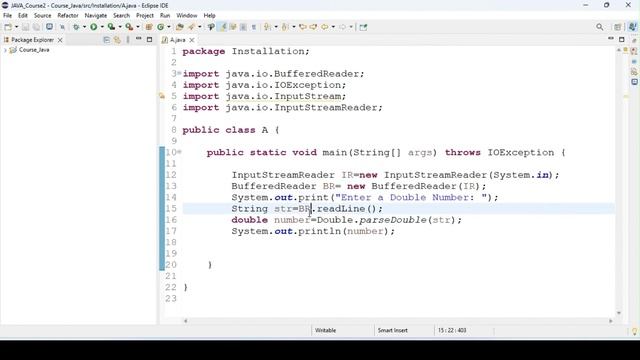
Task: Collapse the main method fold at line 10
Action: (x=180, y=151)
